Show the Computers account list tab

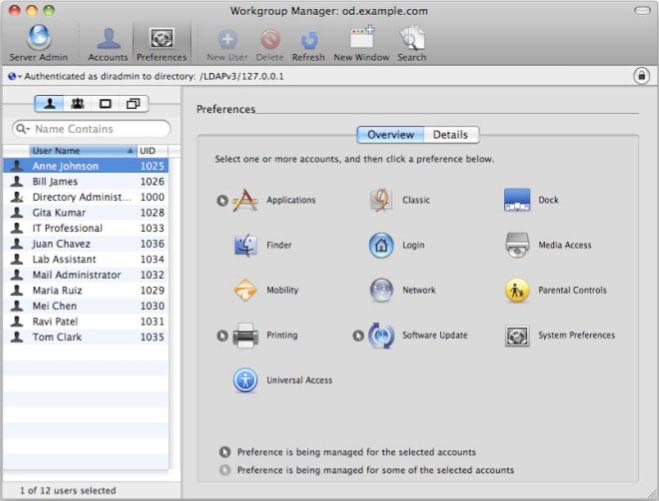pyautogui.click(x=105, y=103)
